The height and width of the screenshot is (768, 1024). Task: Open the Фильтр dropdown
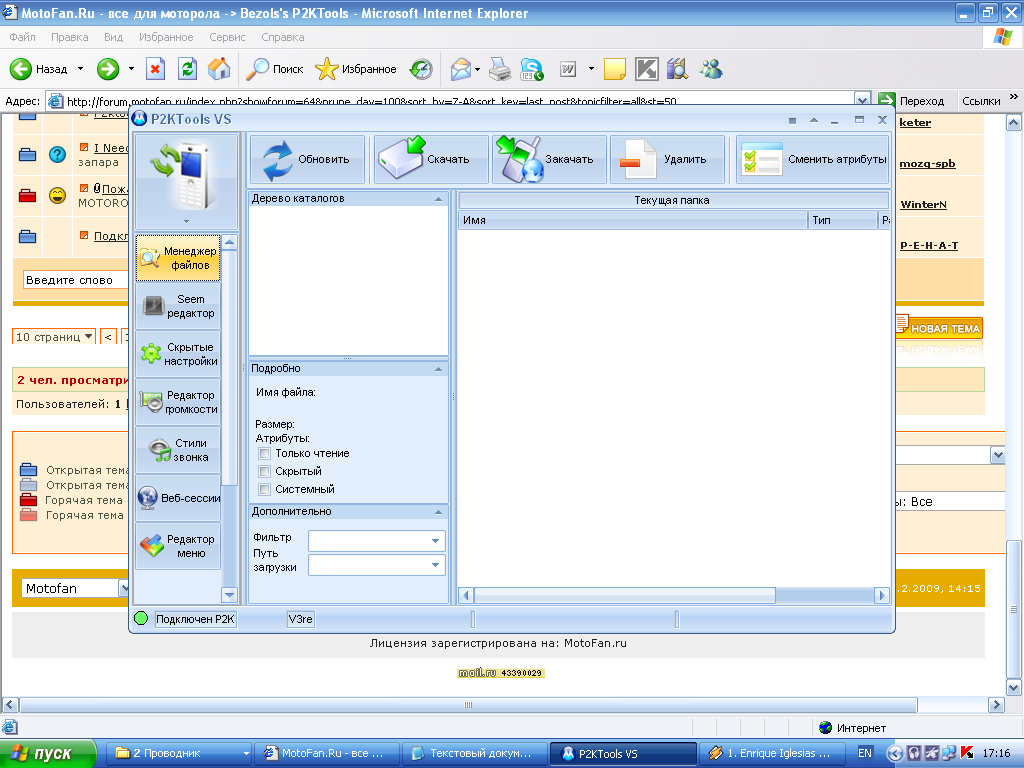point(436,541)
